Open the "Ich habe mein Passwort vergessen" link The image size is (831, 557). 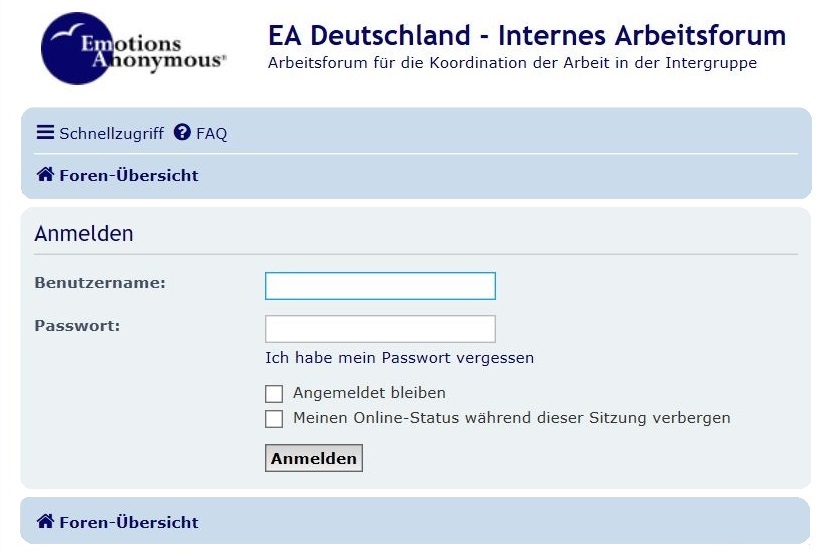[x=399, y=357]
